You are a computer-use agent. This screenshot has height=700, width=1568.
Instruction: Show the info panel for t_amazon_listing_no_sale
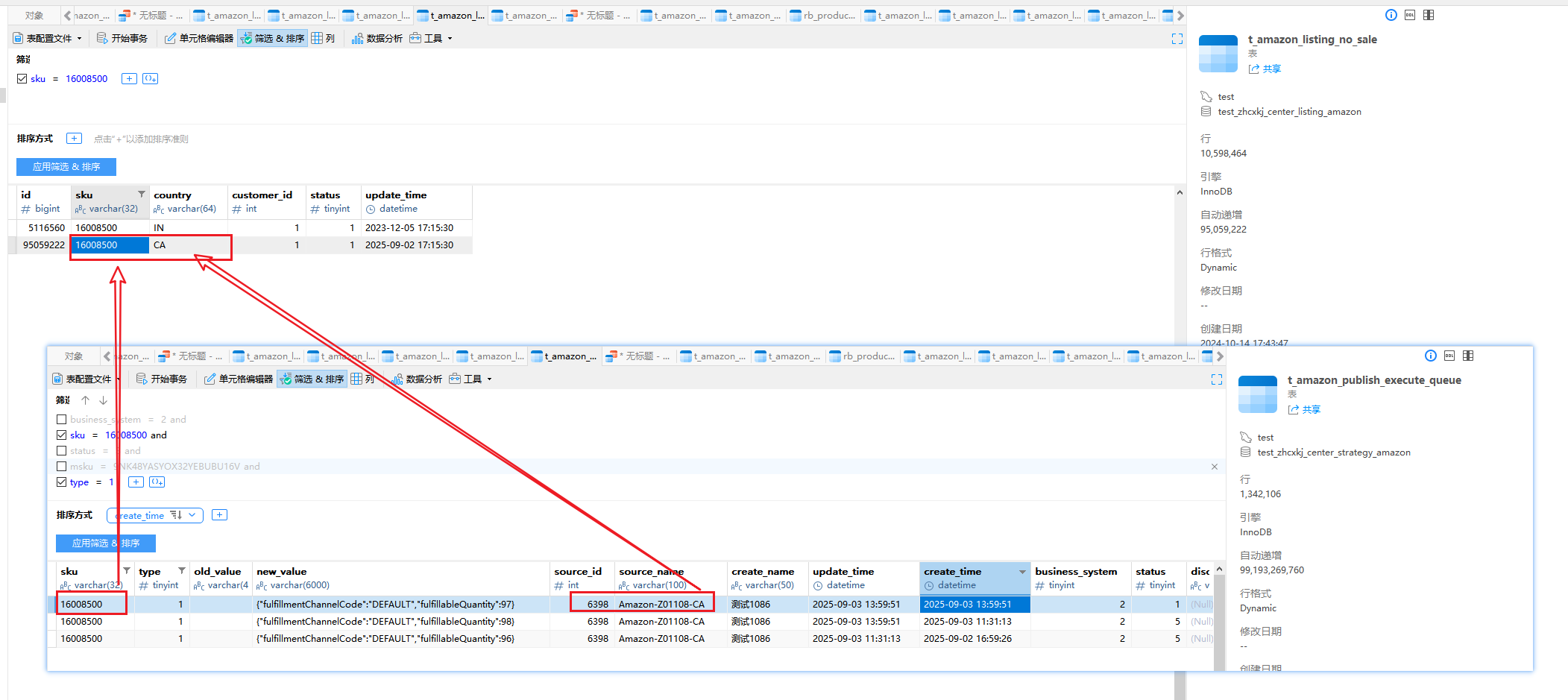tap(1391, 15)
